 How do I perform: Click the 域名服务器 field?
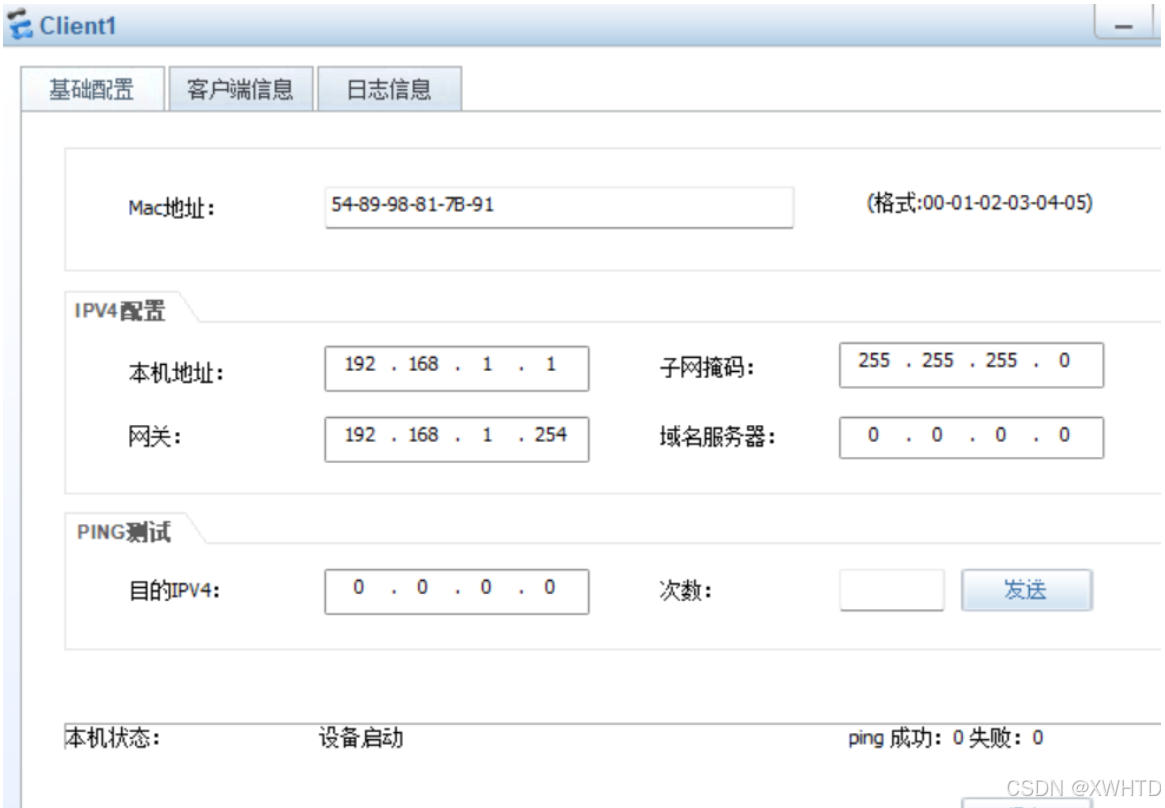click(971, 437)
